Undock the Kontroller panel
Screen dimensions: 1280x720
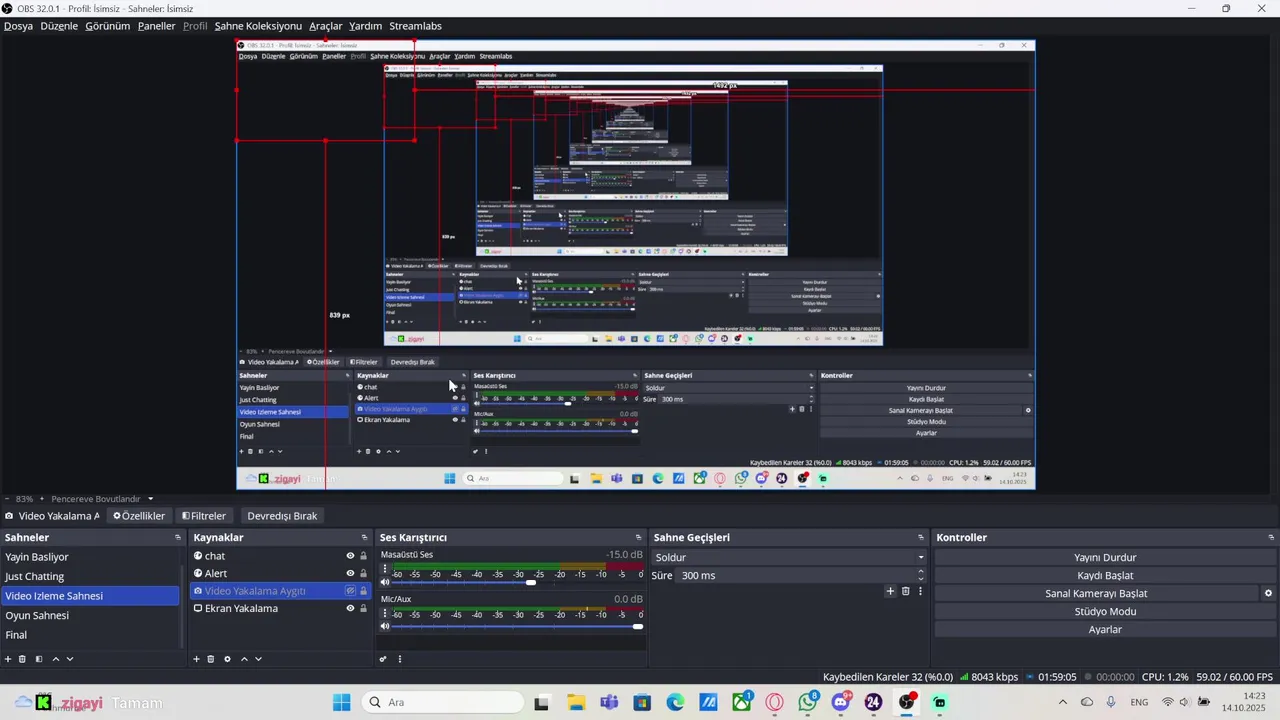(1271, 538)
